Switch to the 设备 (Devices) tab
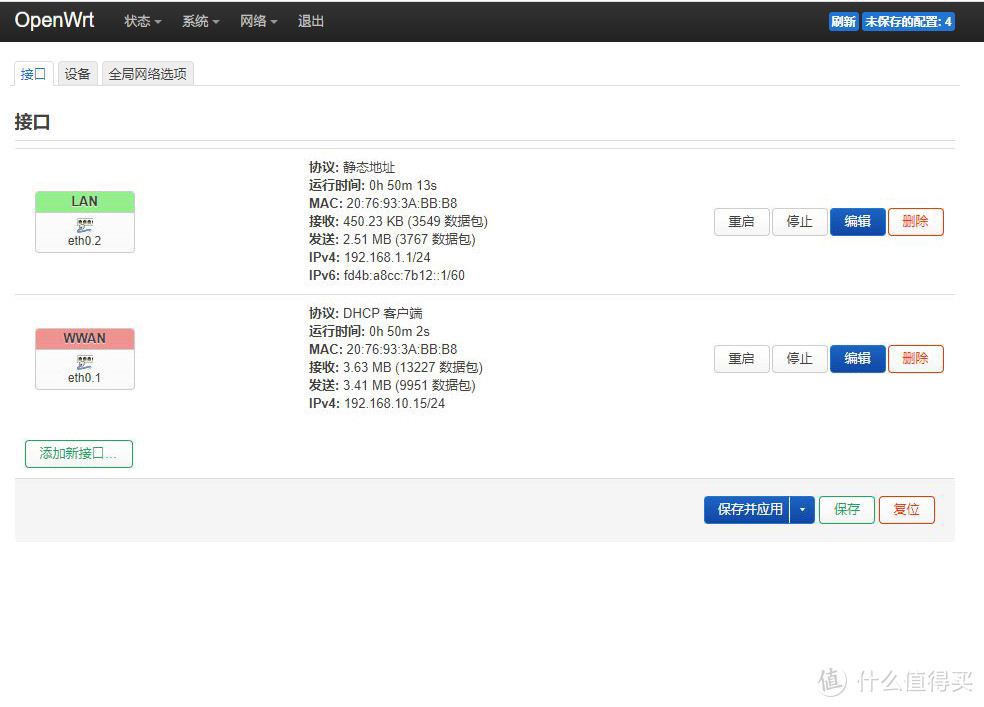Image resolution: width=984 pixels, height=707 pixels. click(x=77, y=73)
